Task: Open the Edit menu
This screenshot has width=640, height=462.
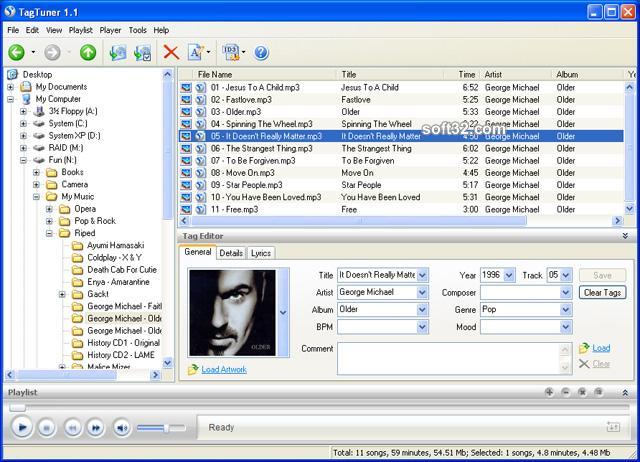Action: (x=32, y=30)
